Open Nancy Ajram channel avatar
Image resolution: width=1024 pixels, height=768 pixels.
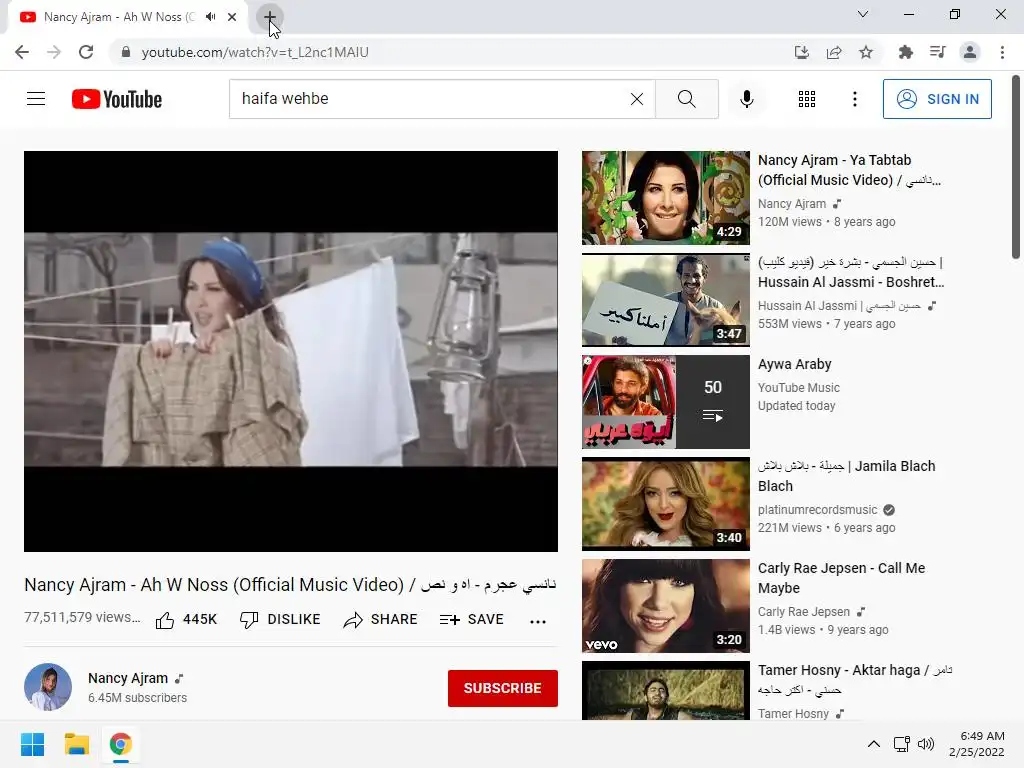point(48,687)
